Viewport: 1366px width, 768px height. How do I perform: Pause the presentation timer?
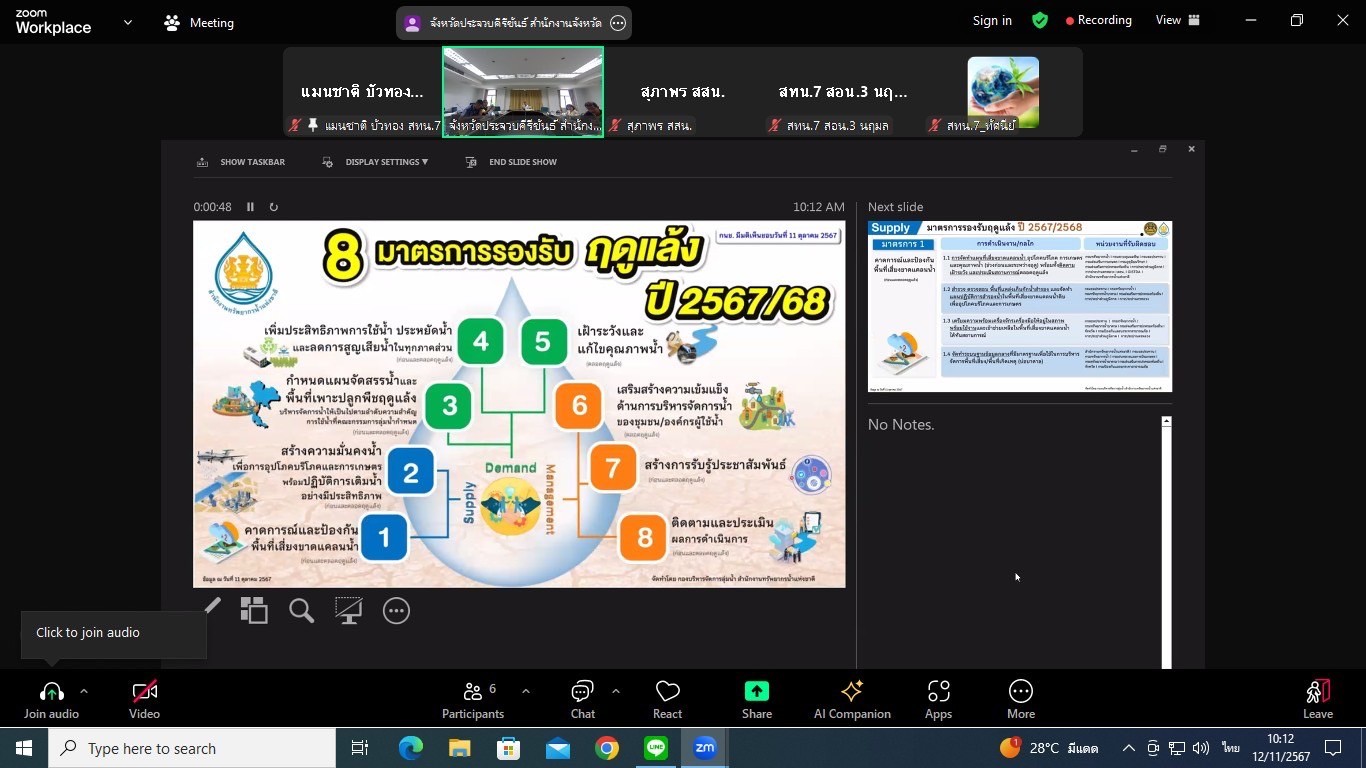pos(250,207)
